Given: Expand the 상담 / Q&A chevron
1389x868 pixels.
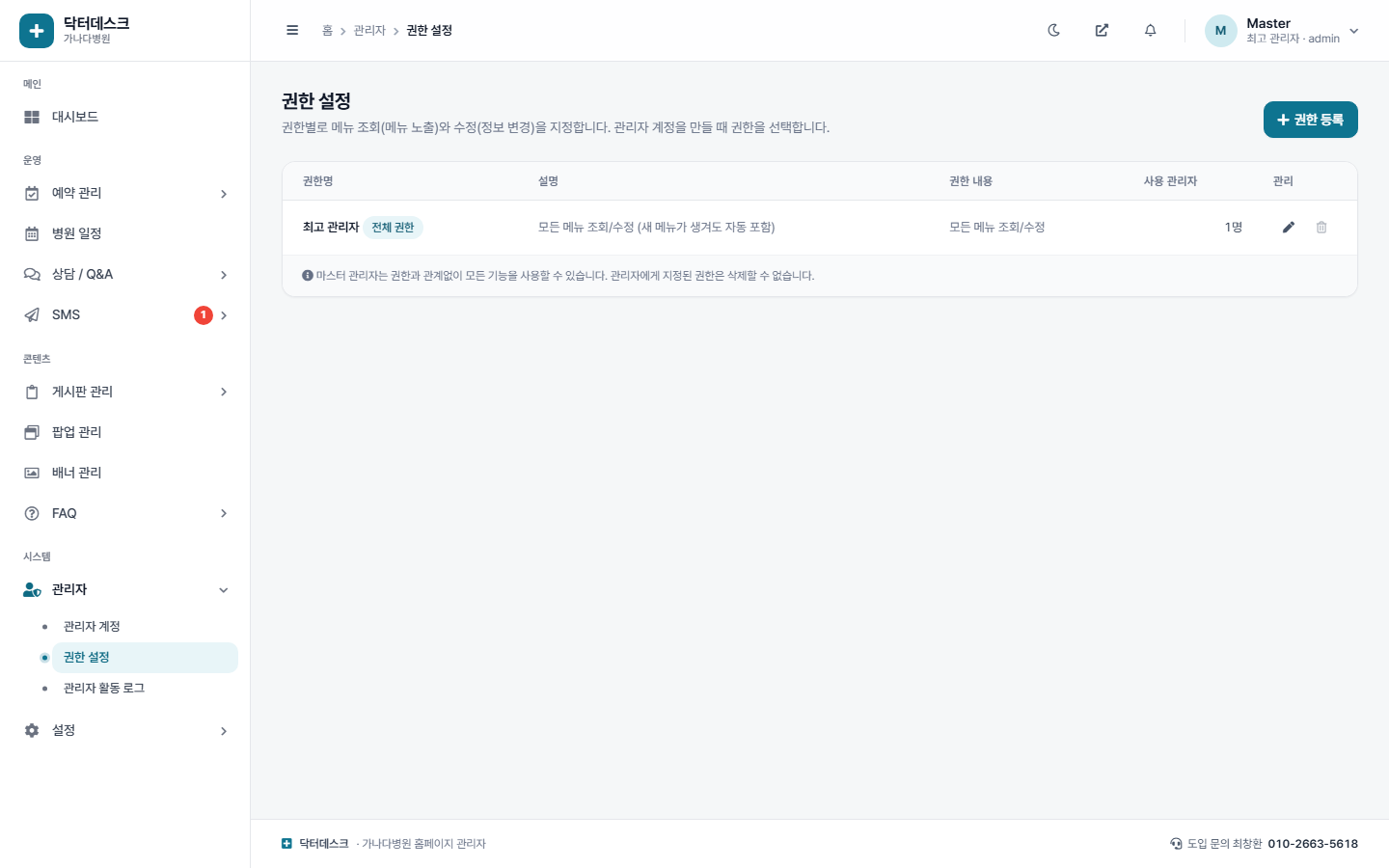Looking at the screenshot, I should pos(224,275).
